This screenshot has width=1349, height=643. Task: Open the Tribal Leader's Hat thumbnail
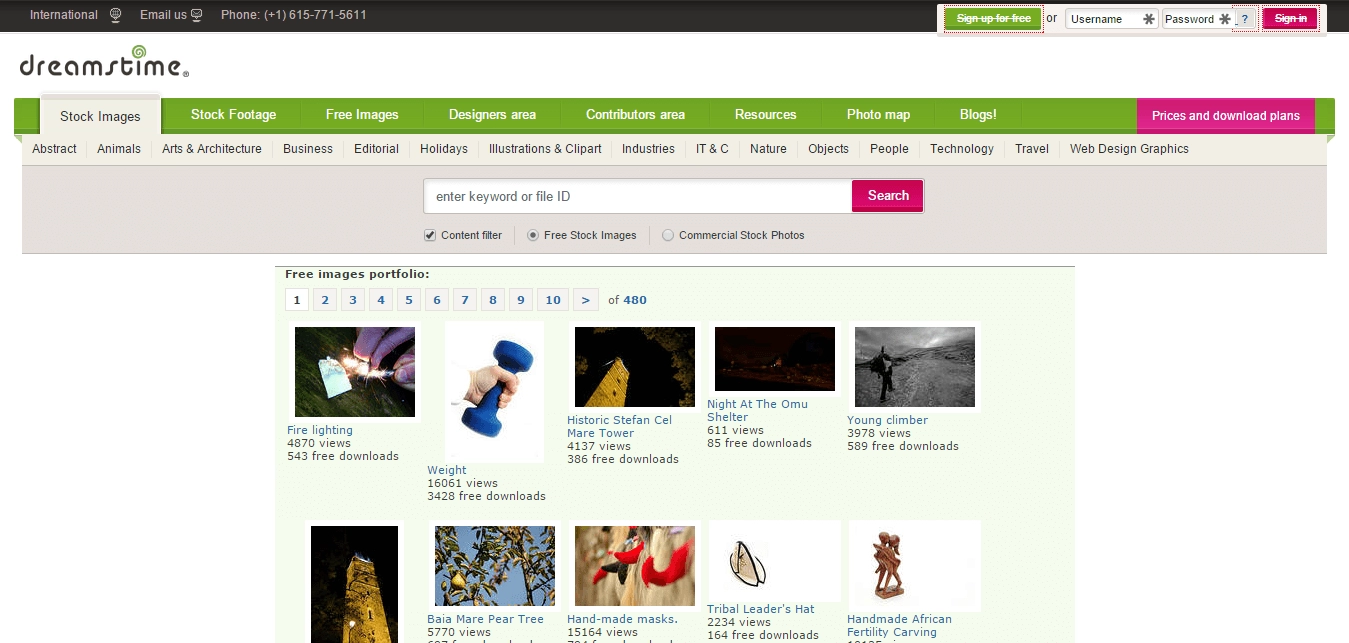click(x=775, y=561)
